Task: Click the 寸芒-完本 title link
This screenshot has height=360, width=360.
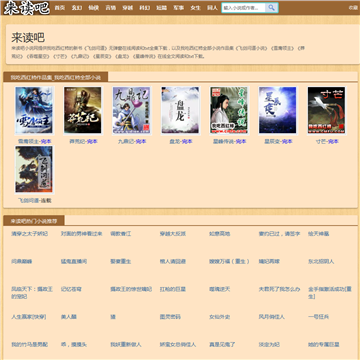Action: [x=327, y=141]
